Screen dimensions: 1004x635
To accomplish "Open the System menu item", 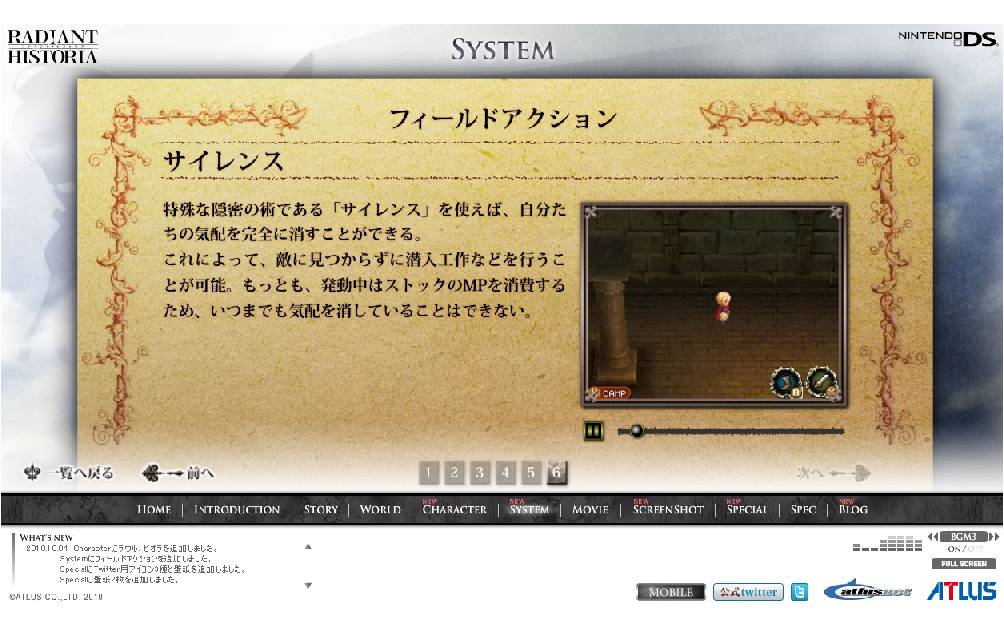I will coord(530,510).
